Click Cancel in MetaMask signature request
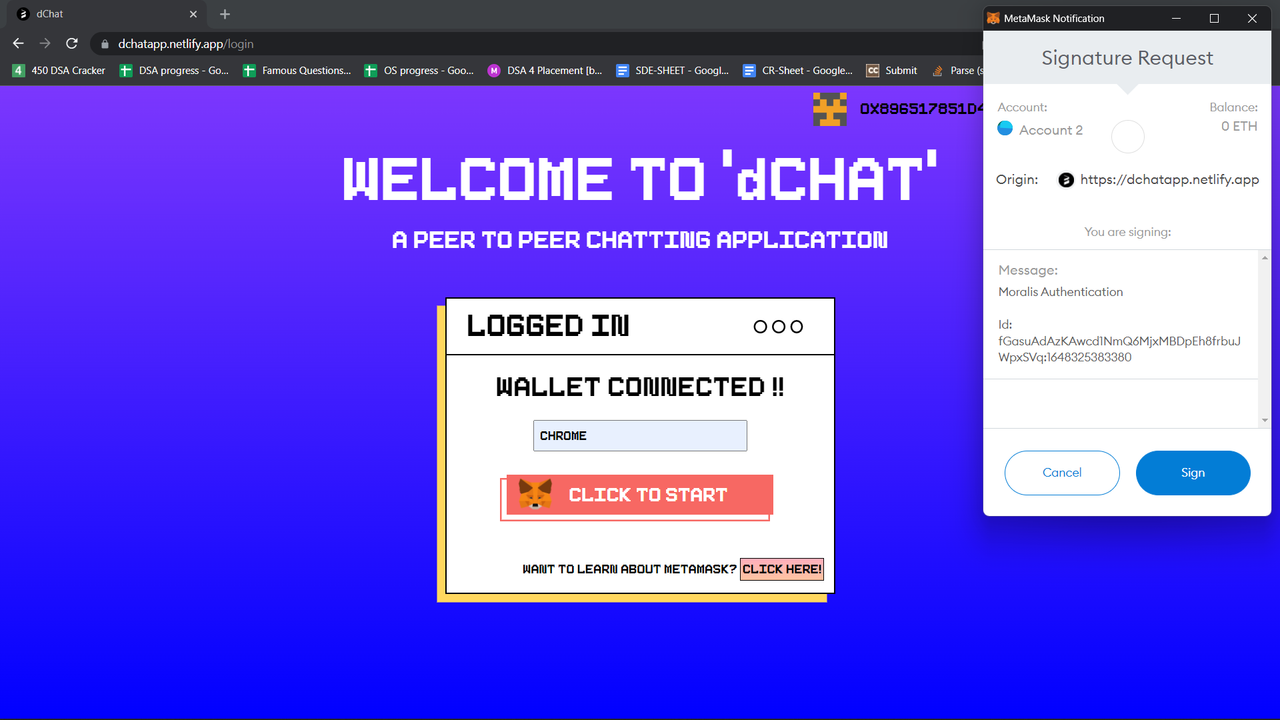Image resolution: width=1280 pixels, height=720 pixels. (x=1062, y=473)
